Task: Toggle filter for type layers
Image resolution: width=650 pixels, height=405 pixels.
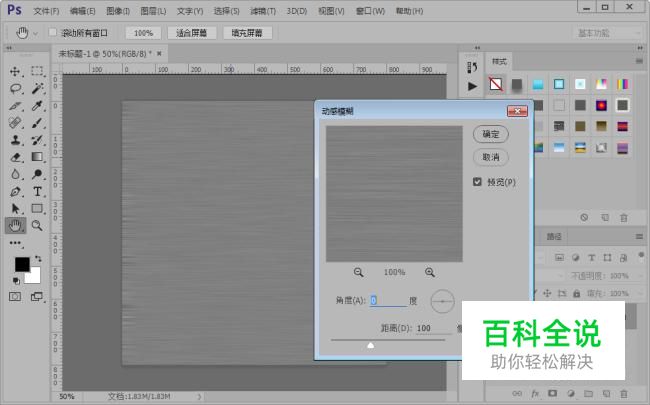Action: point(592,258)
